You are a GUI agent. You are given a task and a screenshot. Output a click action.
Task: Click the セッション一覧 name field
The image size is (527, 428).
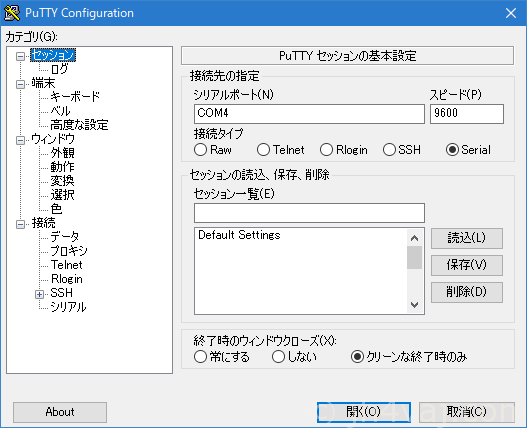point(309,213)
